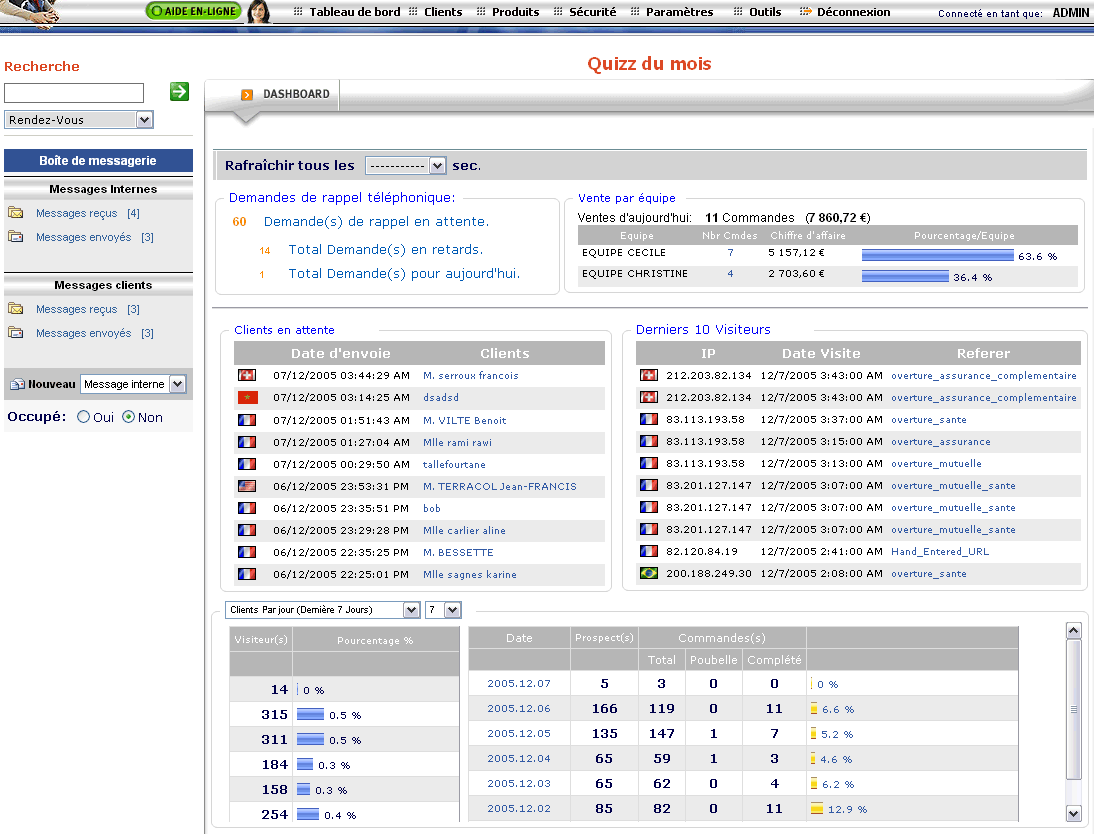
Task: Click scroll down arrow of stats panel
Action: (1074, 813)
